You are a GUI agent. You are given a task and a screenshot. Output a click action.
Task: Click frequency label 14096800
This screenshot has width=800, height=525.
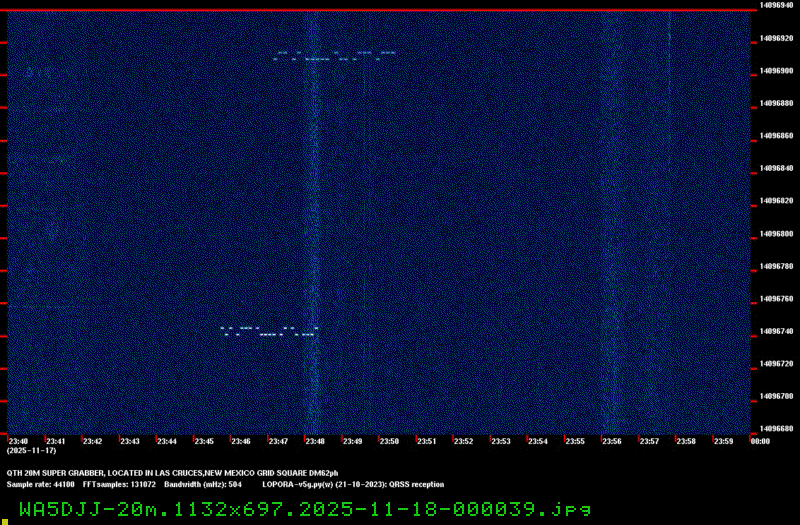tap(777, 234)
